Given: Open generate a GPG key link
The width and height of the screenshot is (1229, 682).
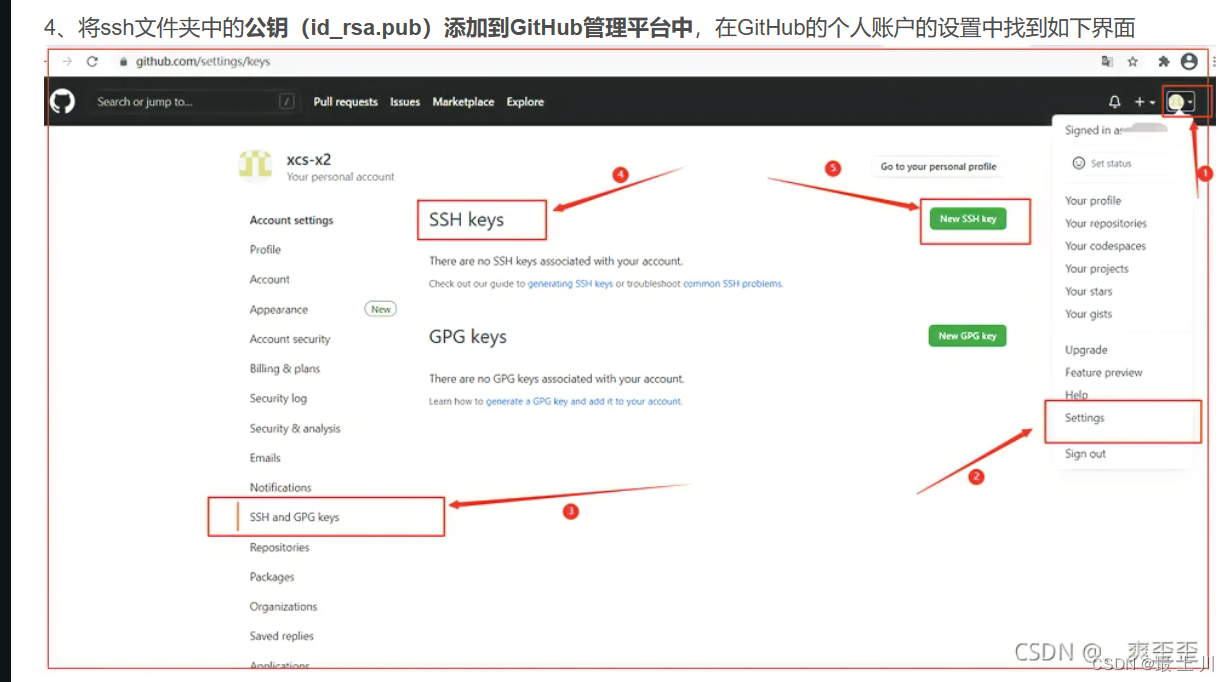Looking at the screenshot, I should coord(584,401).
